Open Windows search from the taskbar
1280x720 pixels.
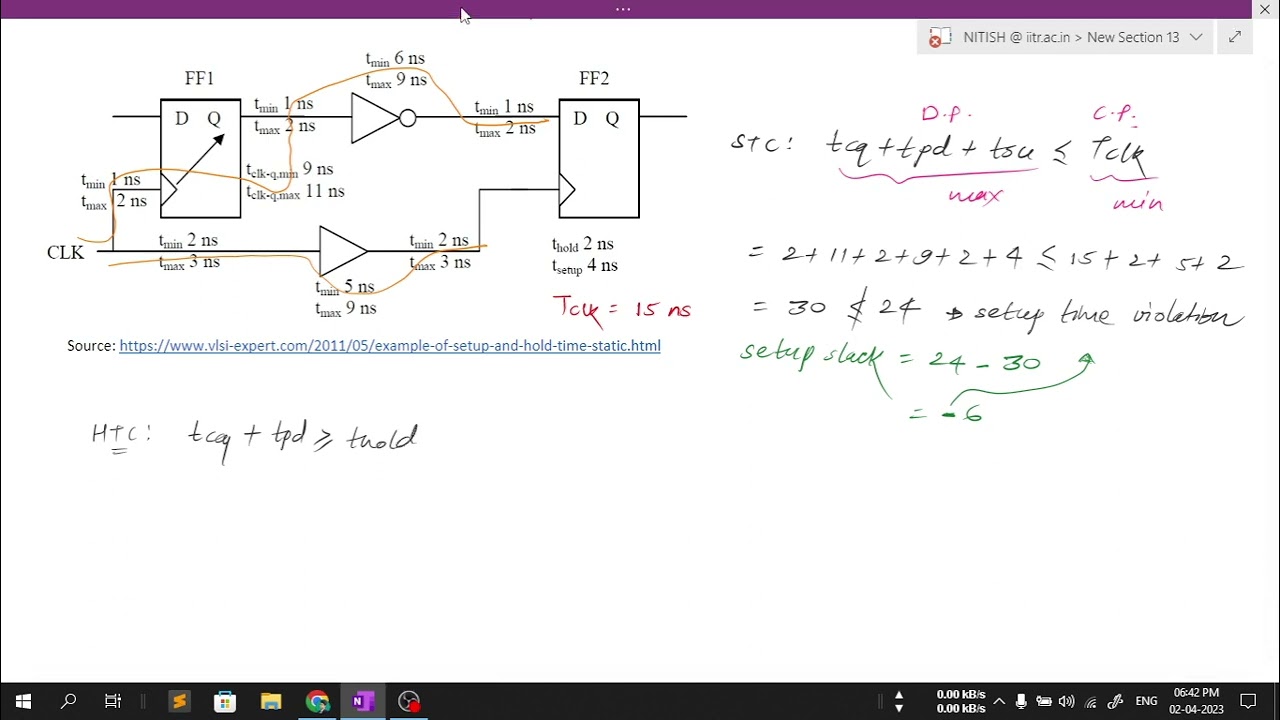(68, 701)
